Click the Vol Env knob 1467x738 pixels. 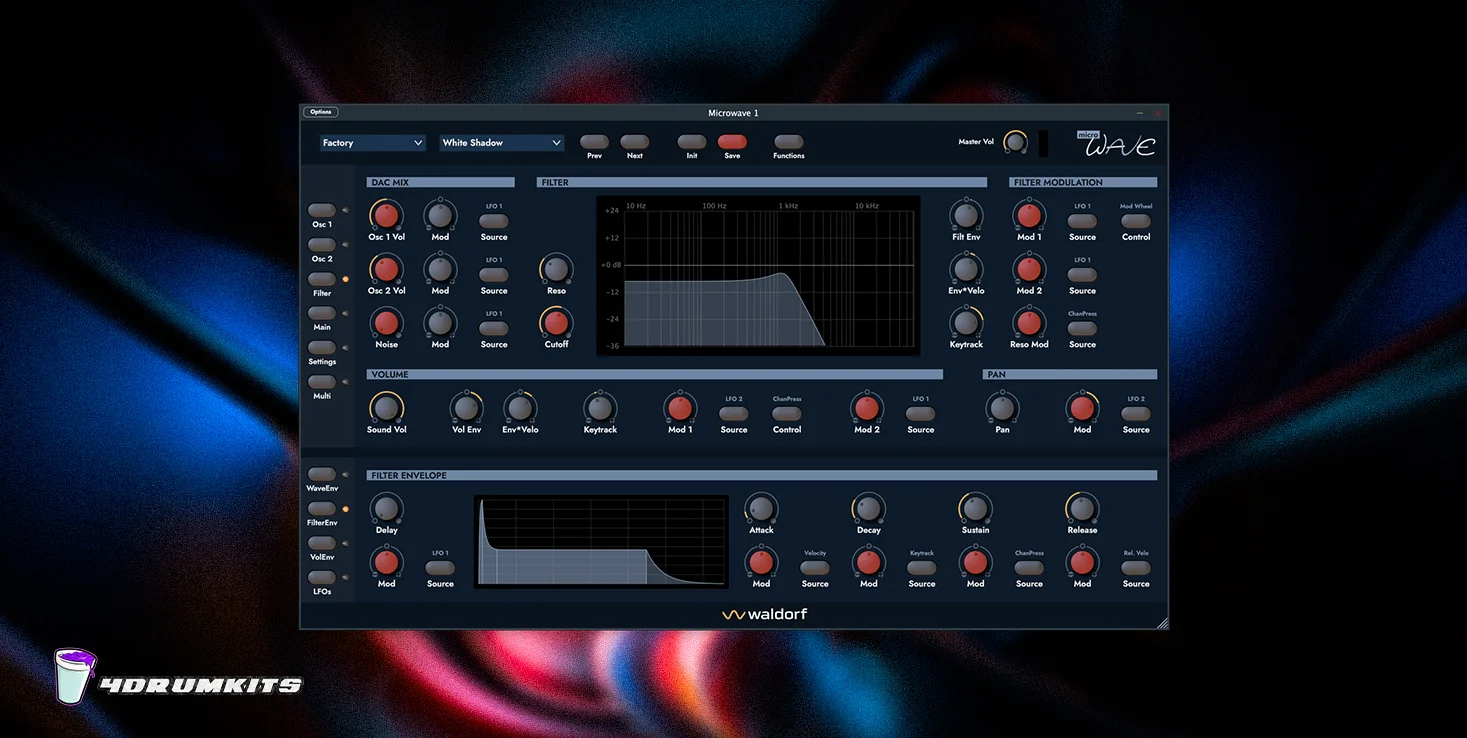(x=466, y=408)
